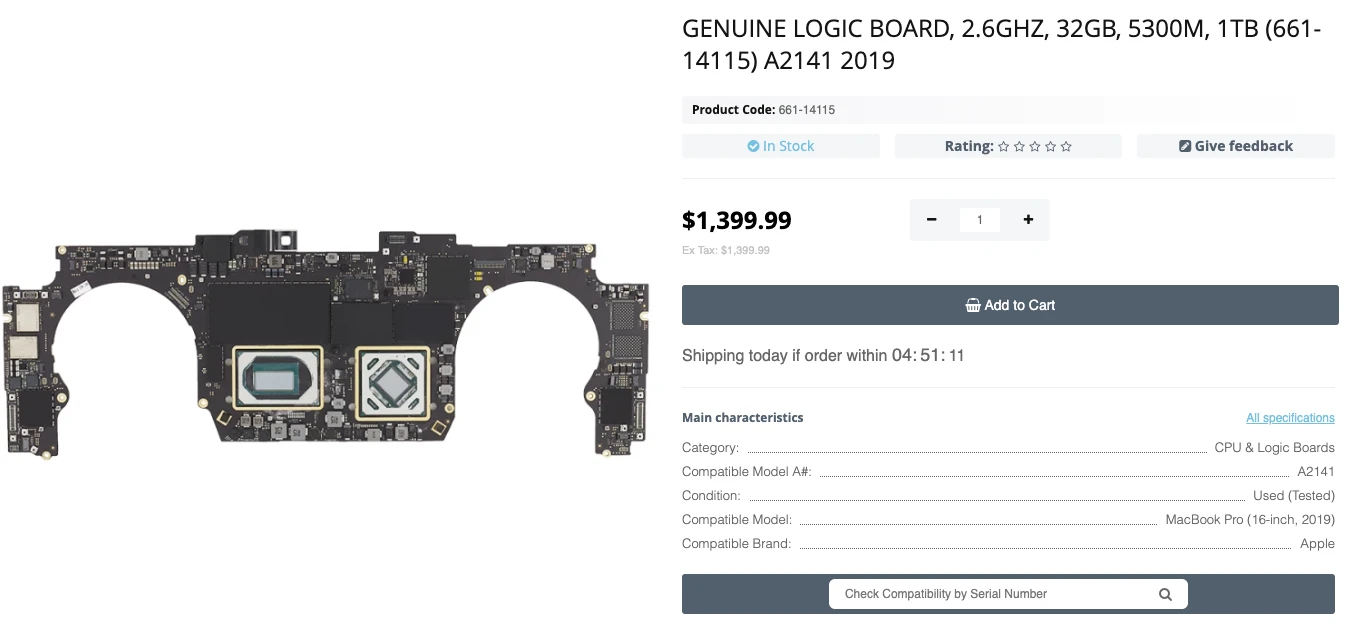1348x630 pixels.
Task: Open the Give feedback form
Action: (1236, 146)
